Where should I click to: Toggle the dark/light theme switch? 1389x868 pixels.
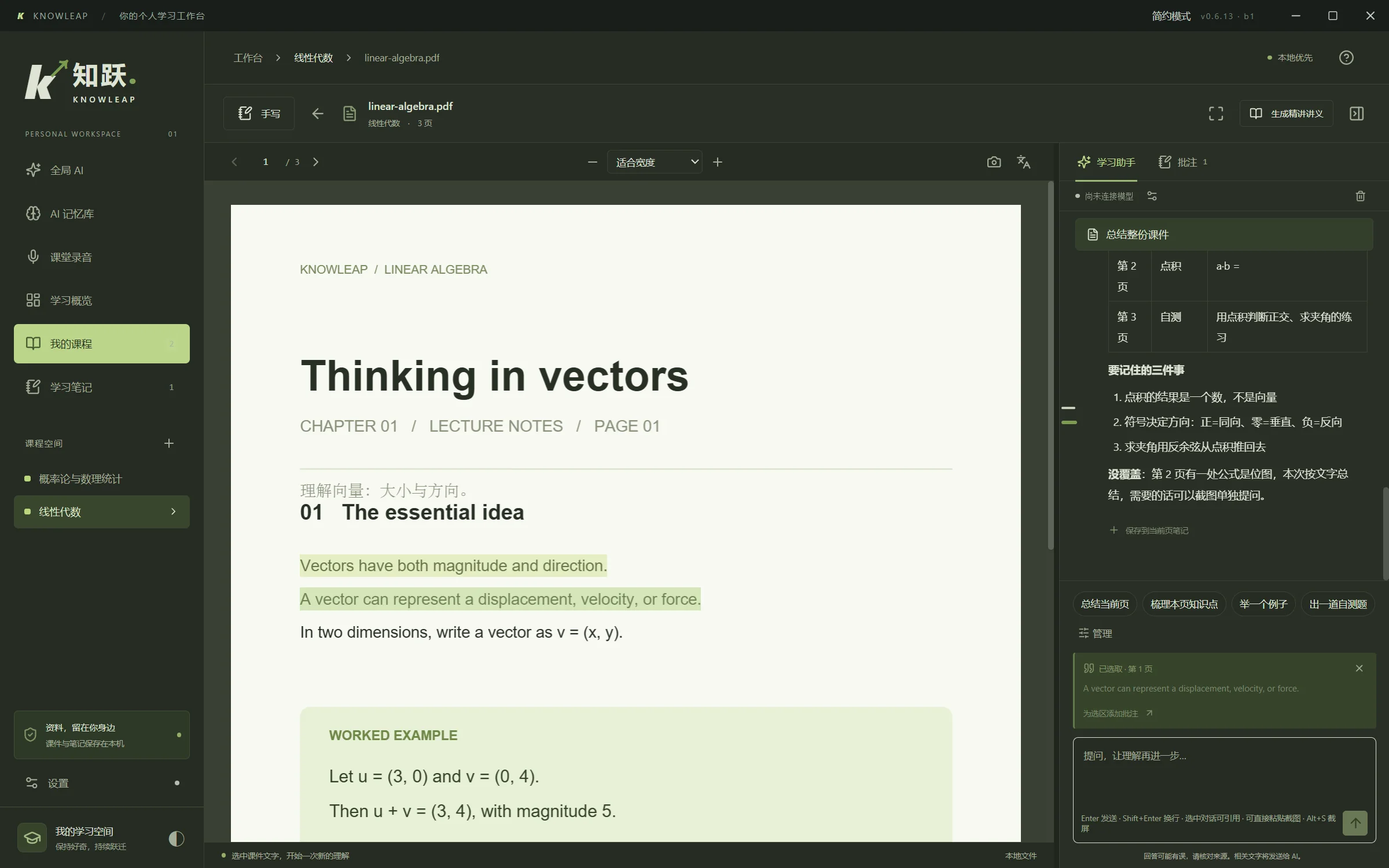[177, 838]
